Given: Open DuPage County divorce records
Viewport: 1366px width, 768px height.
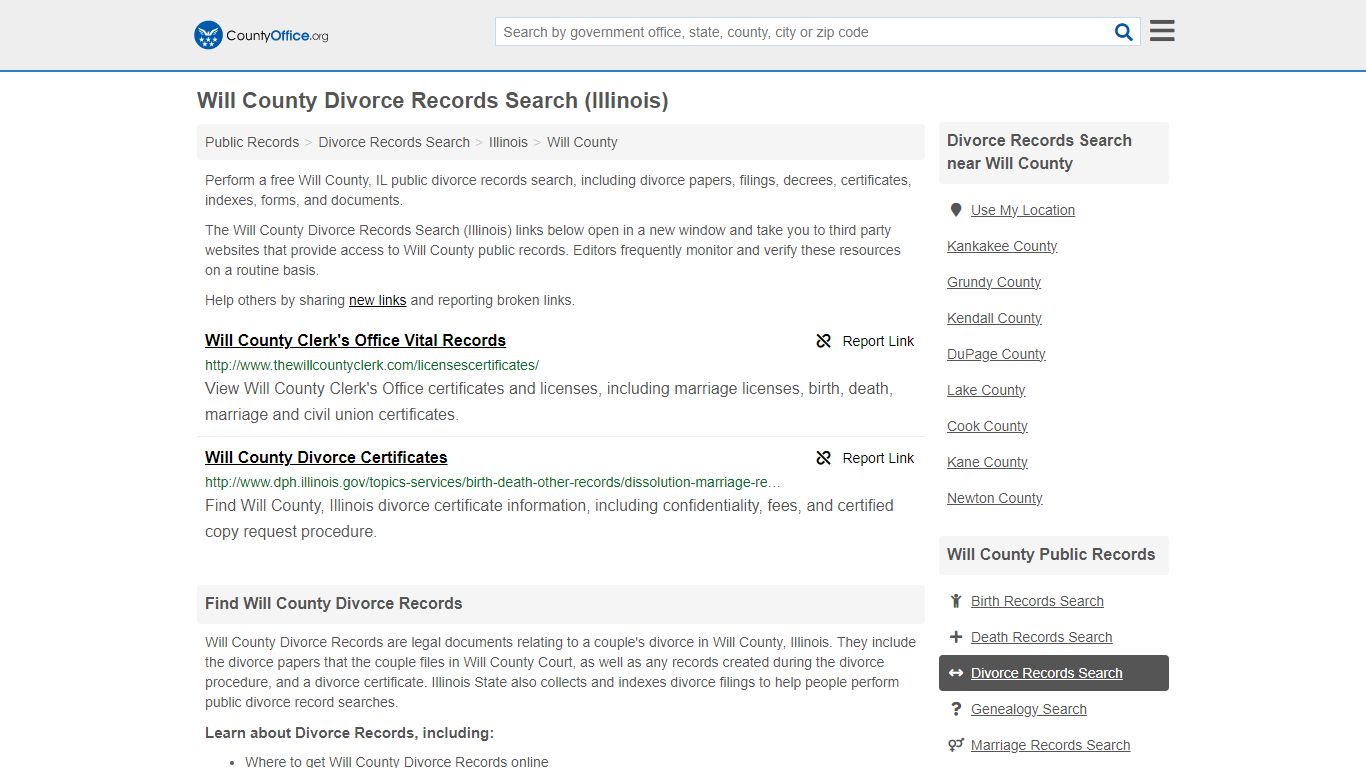Looking at the screenshot, I should pos(996,354).
